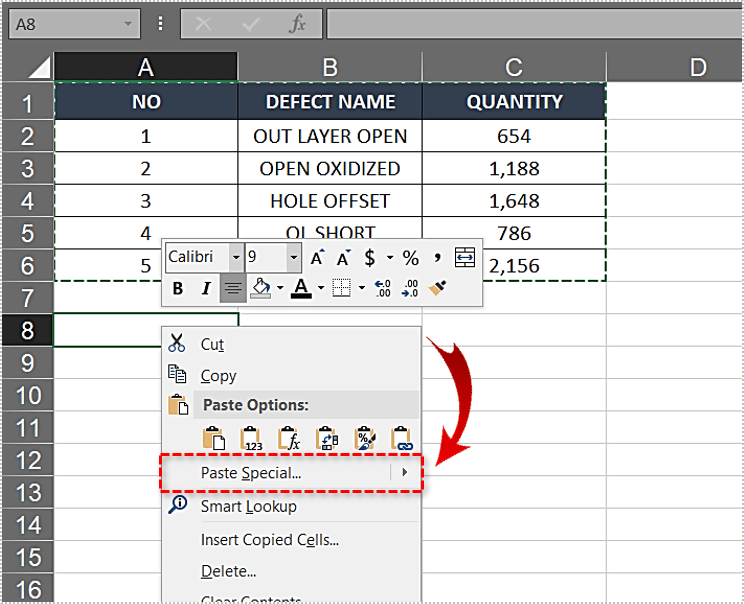Click the Increase Decimal icon
The width and height of the screenshot is (744, 604).
382,289
